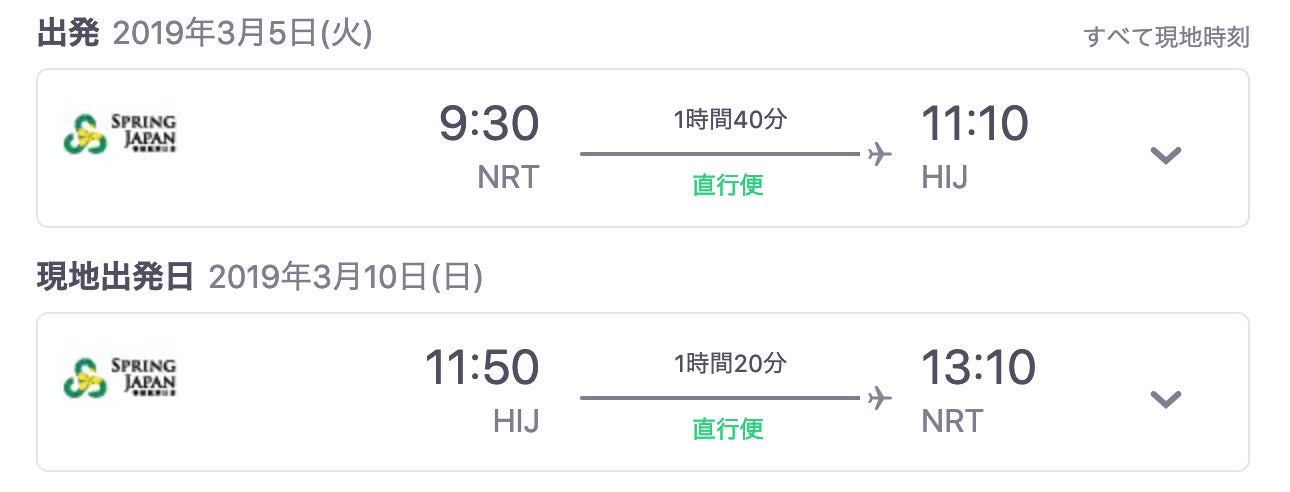The width and height of the screenshot is (1290, 492).
Task: Click the Spring Japan logo on the outbound flight
Action: point(119,134)
